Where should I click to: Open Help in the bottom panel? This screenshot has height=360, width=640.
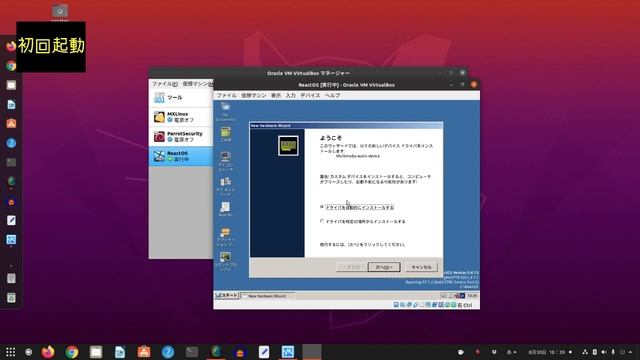(168, 352)
